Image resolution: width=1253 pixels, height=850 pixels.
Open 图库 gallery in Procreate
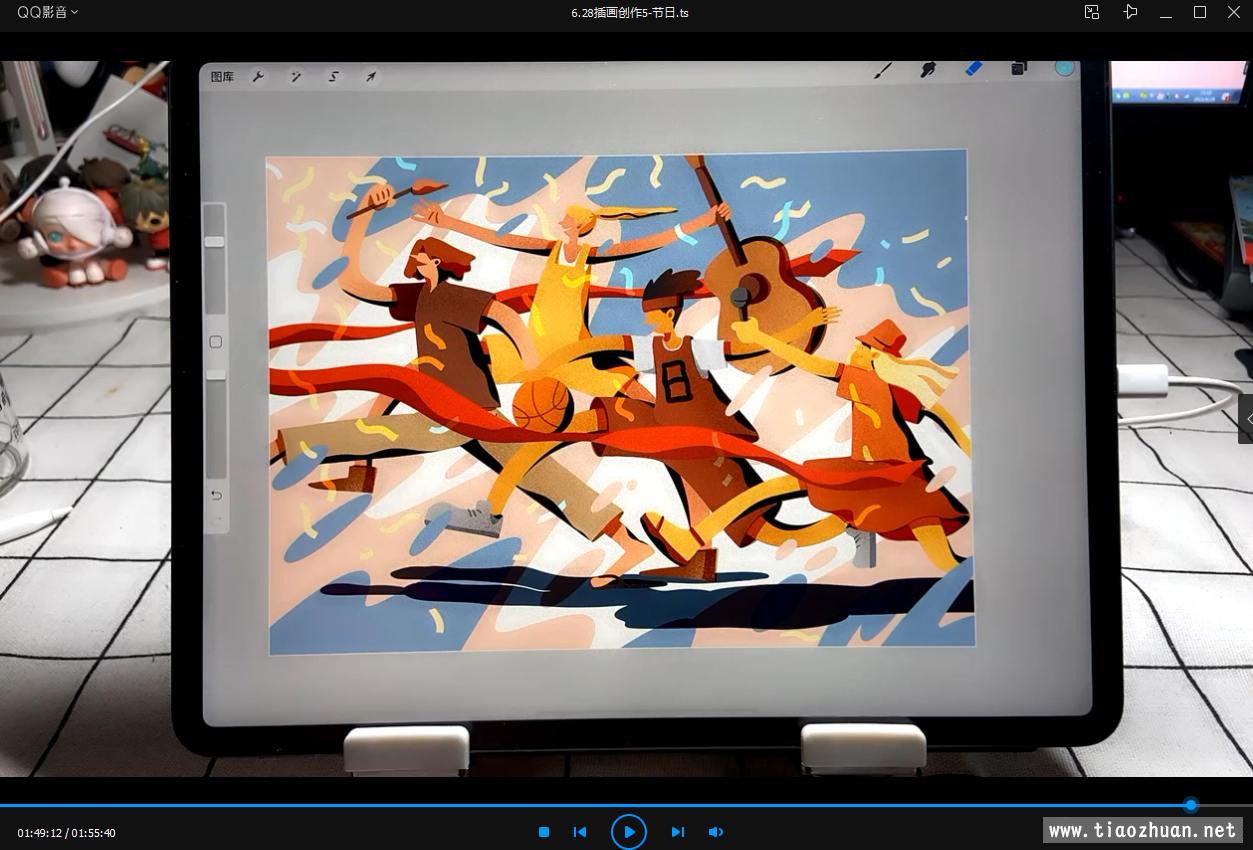point(222,77)
